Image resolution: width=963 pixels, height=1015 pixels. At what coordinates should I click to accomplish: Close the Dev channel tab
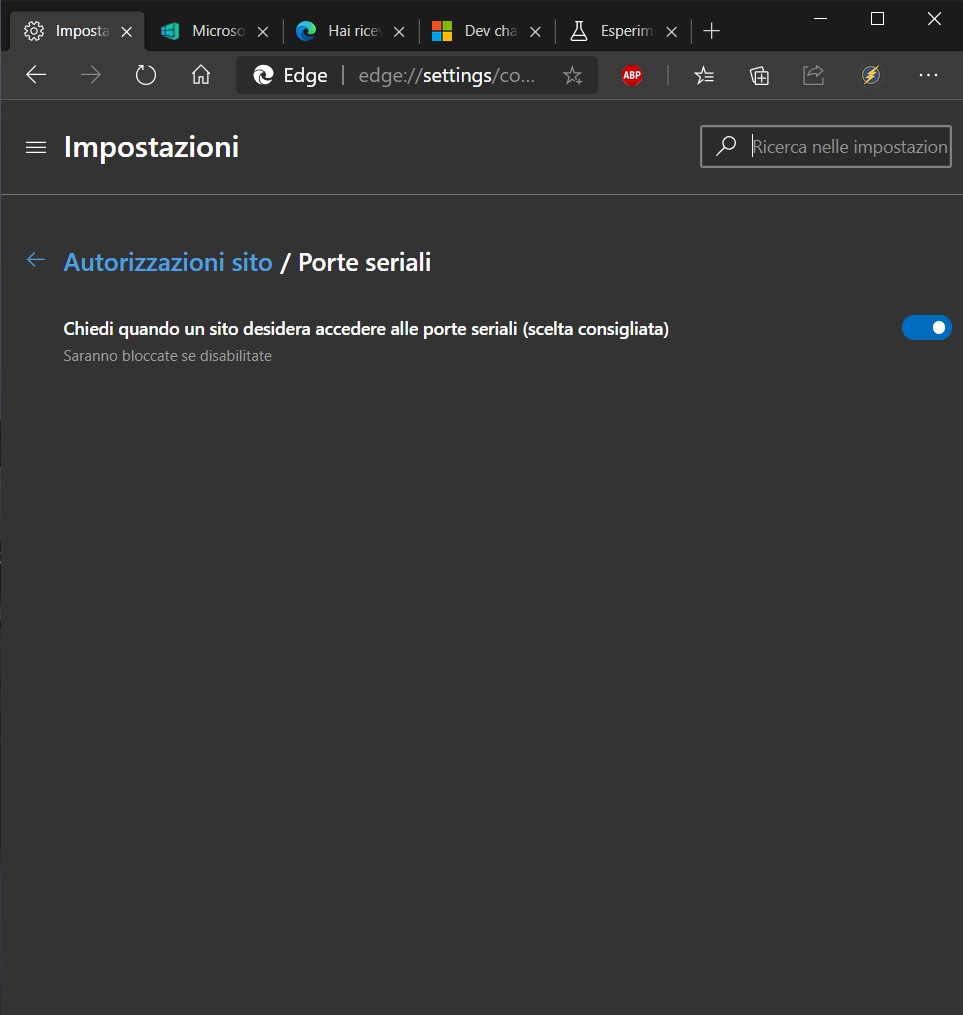coord(535,32)
